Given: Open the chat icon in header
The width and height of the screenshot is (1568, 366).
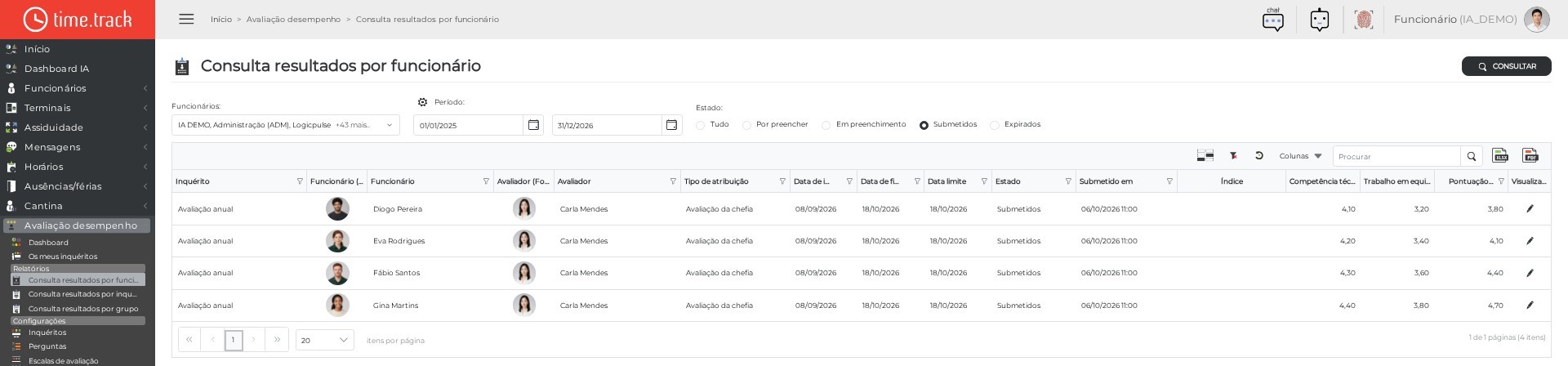Looking at the screenshot, I should pyautogui.click(x=1272, y=20).
